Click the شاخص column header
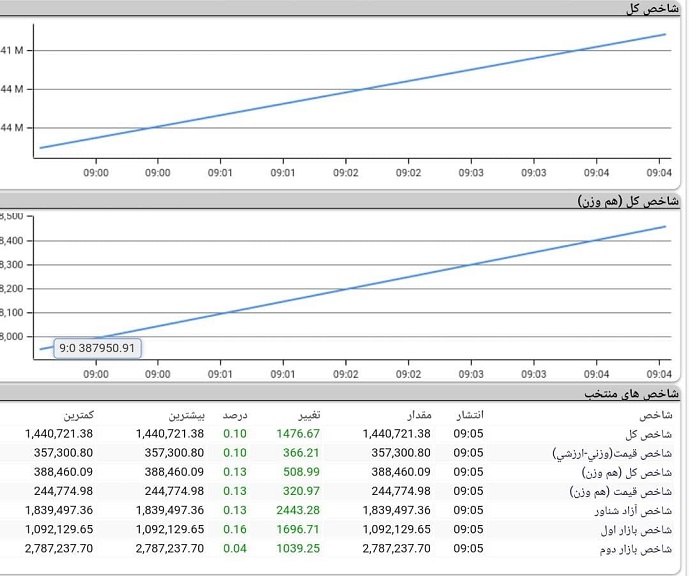The image size is (690, 576). [x=656, y=415]
